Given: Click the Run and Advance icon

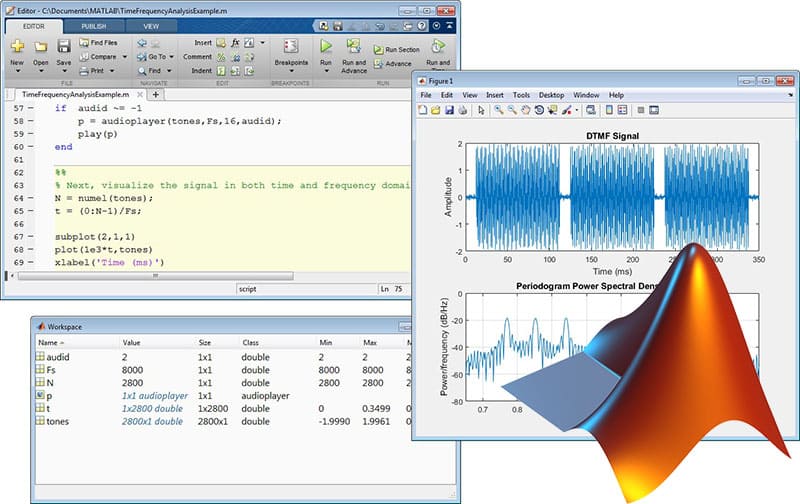Looking at the screenshot, I should [x=354, y=46].
